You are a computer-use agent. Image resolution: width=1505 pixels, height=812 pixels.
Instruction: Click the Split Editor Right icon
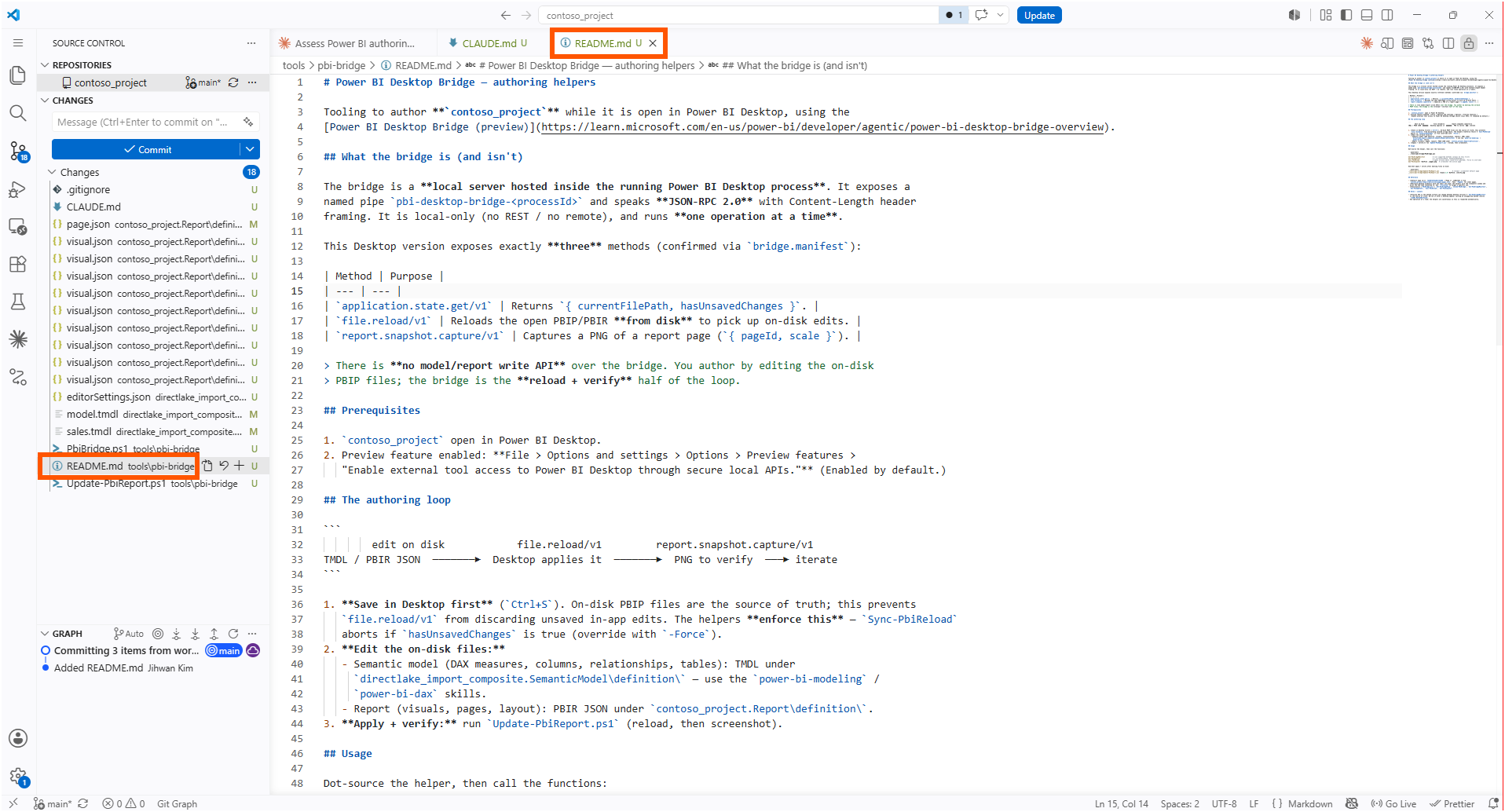(1448, 43)
